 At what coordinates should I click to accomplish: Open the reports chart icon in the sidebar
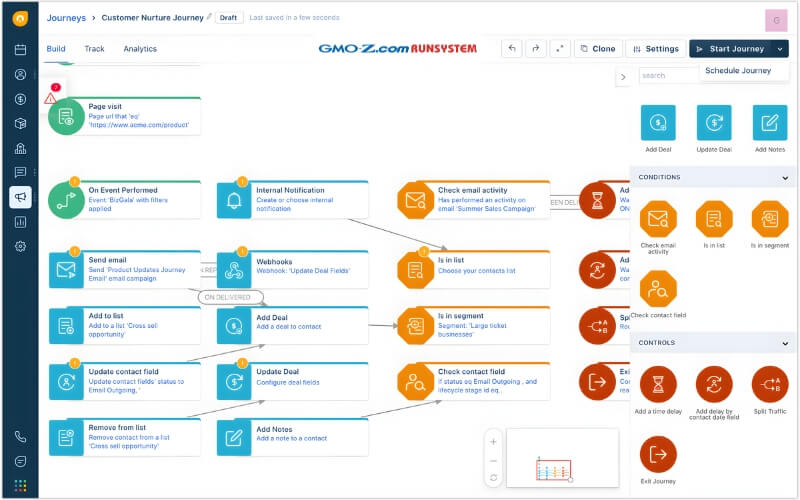[20, 222]
